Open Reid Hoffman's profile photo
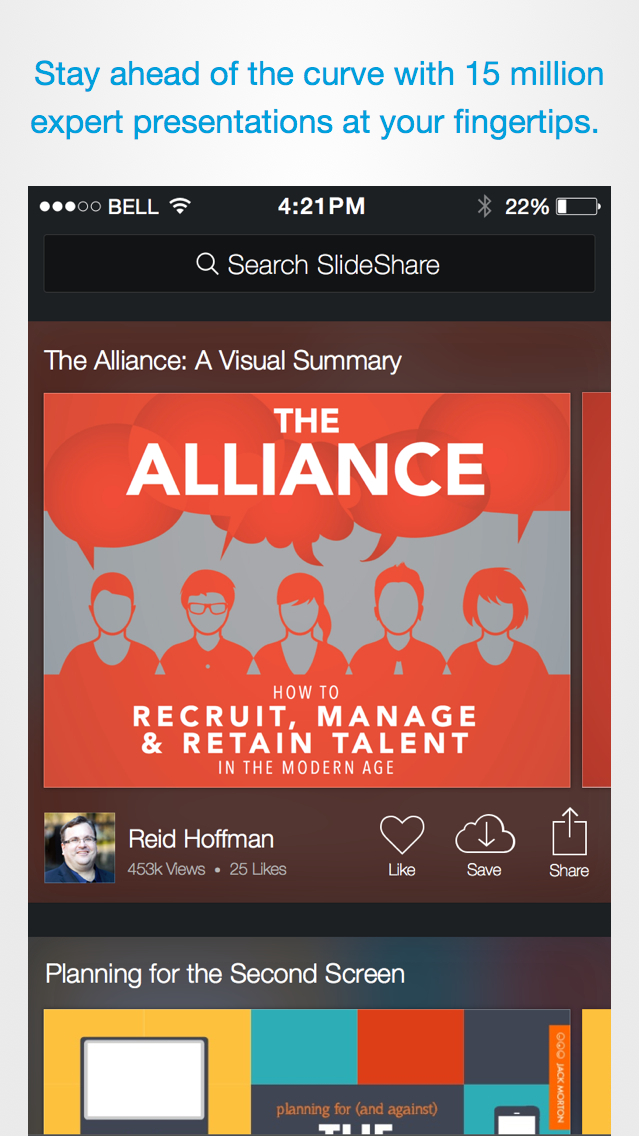Screen dimensions: 640x1136 click(79, 845)
